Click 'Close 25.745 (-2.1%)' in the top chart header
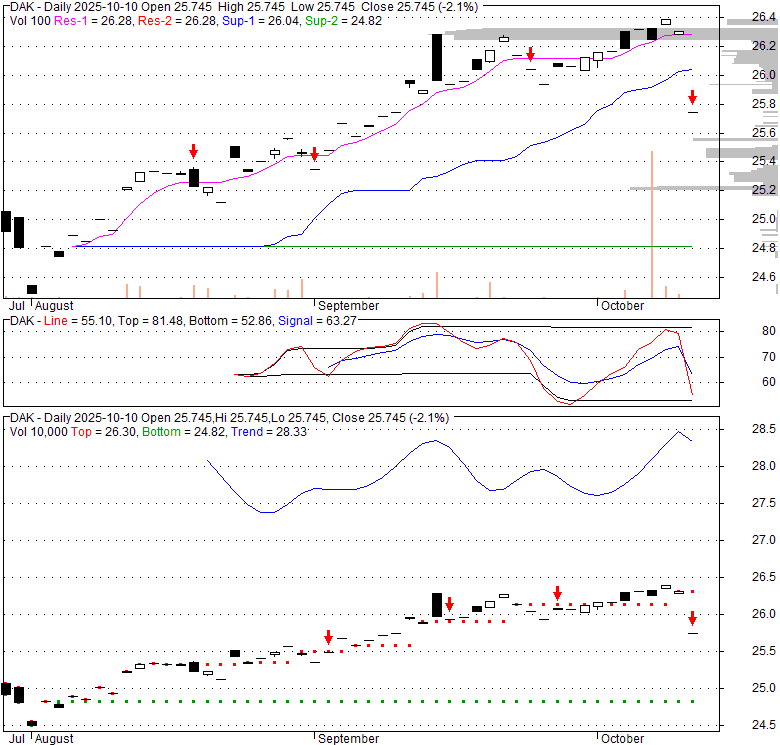Viewport: 780px width, 745px height. pyautogui.click(x=419, y=7)
